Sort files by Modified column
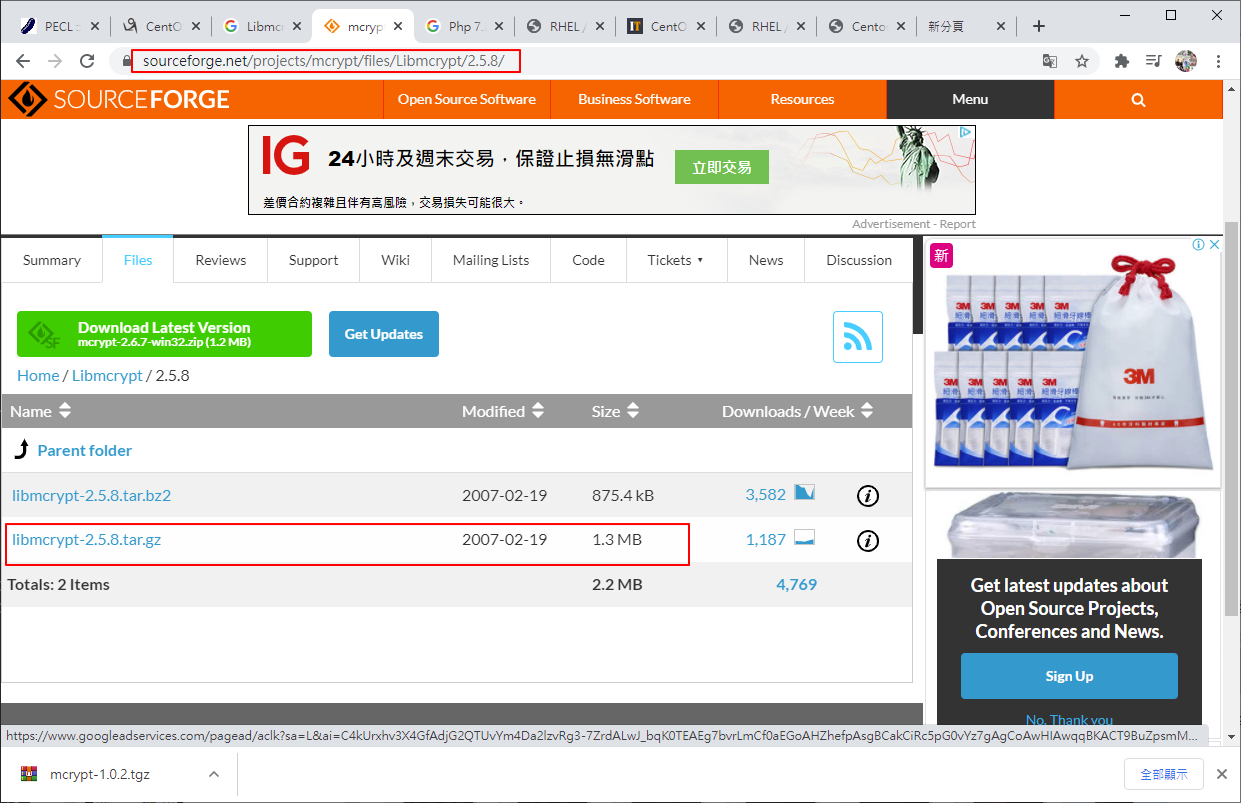 click(x=503, y=411)
